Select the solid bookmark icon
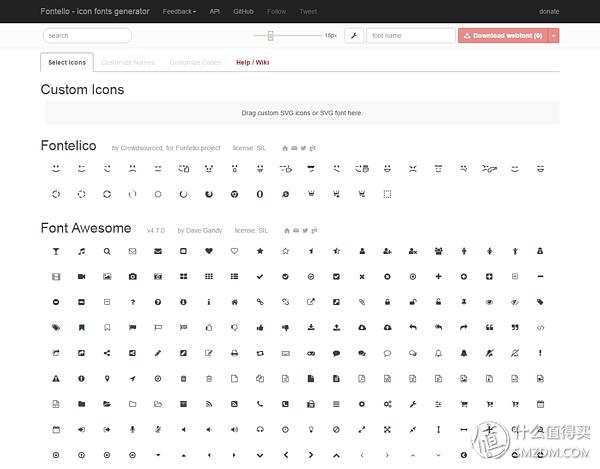 coord(82,327)
